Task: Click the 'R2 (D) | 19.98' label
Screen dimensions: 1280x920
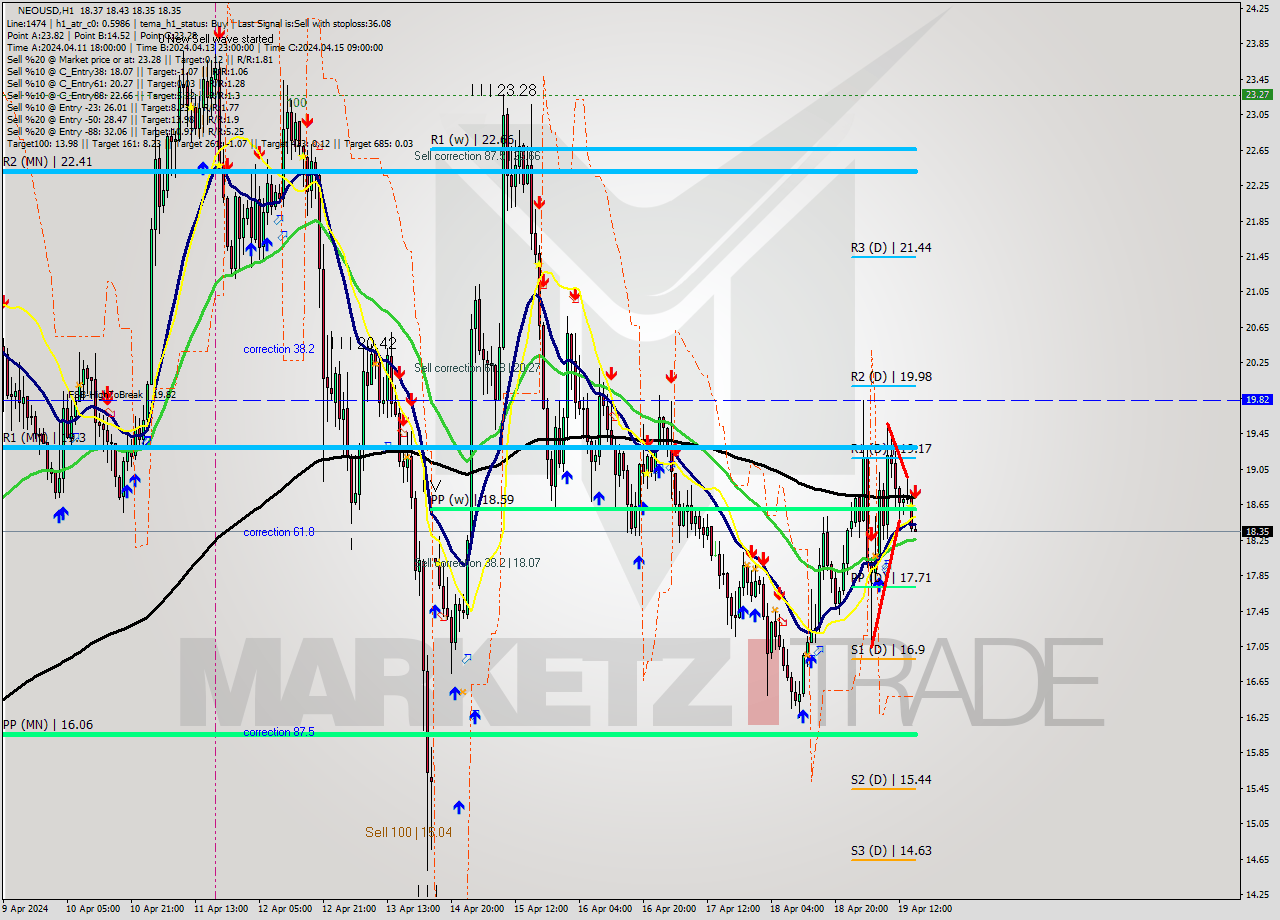Action: [891, 377]
